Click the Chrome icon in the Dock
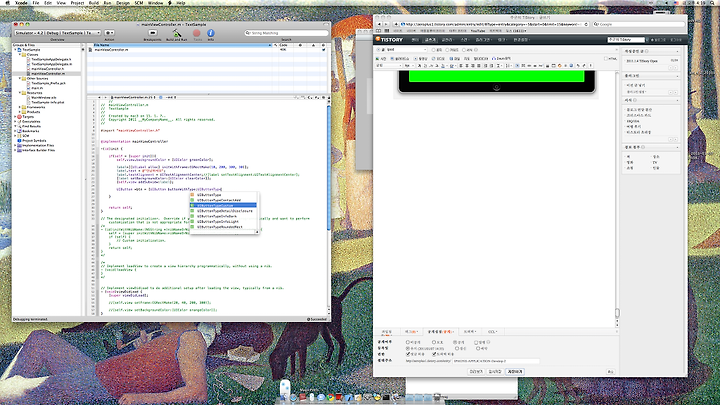Viewport: 720px width, 405px height. [x=330, y=397]
